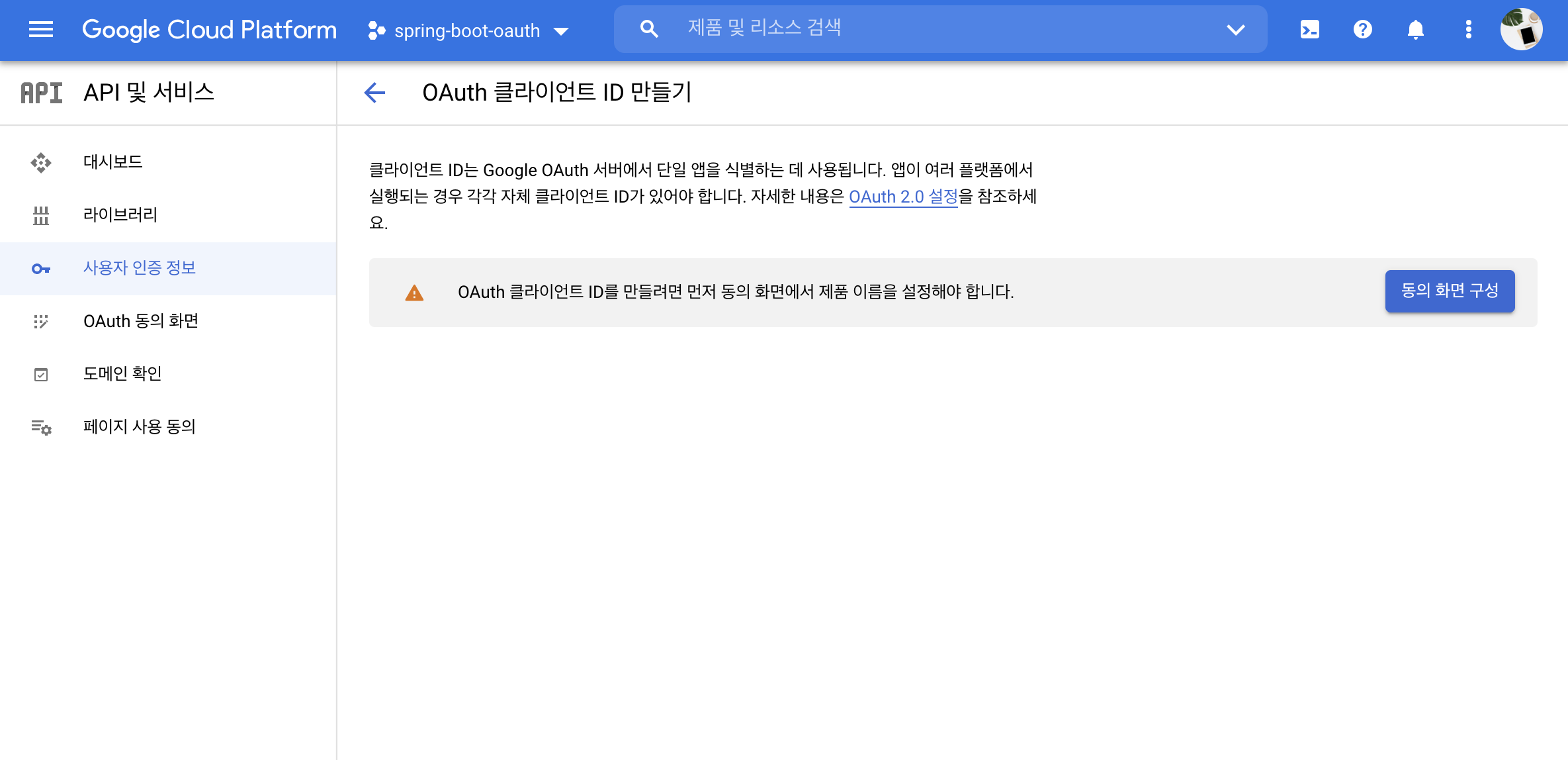Image resolution: width=1568 pixels, height=760 pixels.
Task: Click the key icon for credentials
Action: pos(41,268)
